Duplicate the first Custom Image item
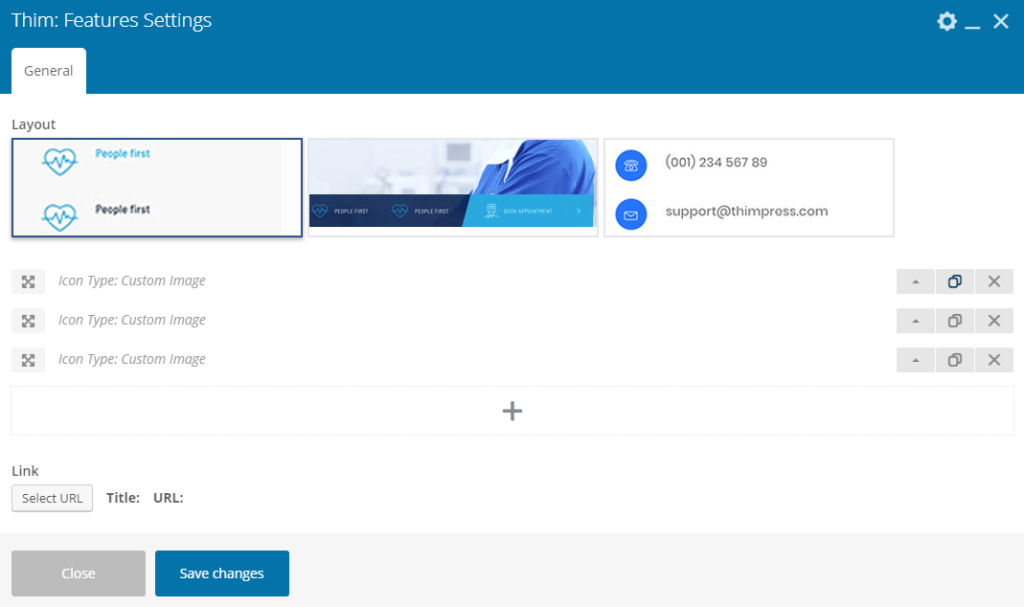This screenshot has height=607, width=1024. (x=954, y=281)
